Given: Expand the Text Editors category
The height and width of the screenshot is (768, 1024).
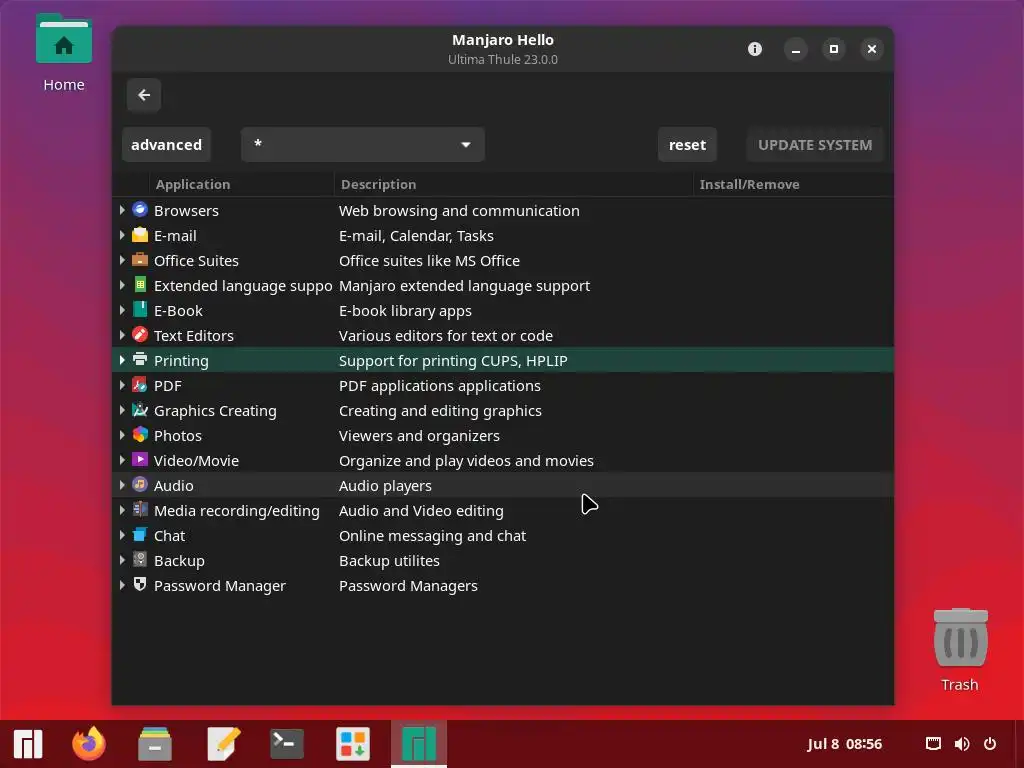Looking at the screenshot, I should pyautogui.click(x=122, y=335).
